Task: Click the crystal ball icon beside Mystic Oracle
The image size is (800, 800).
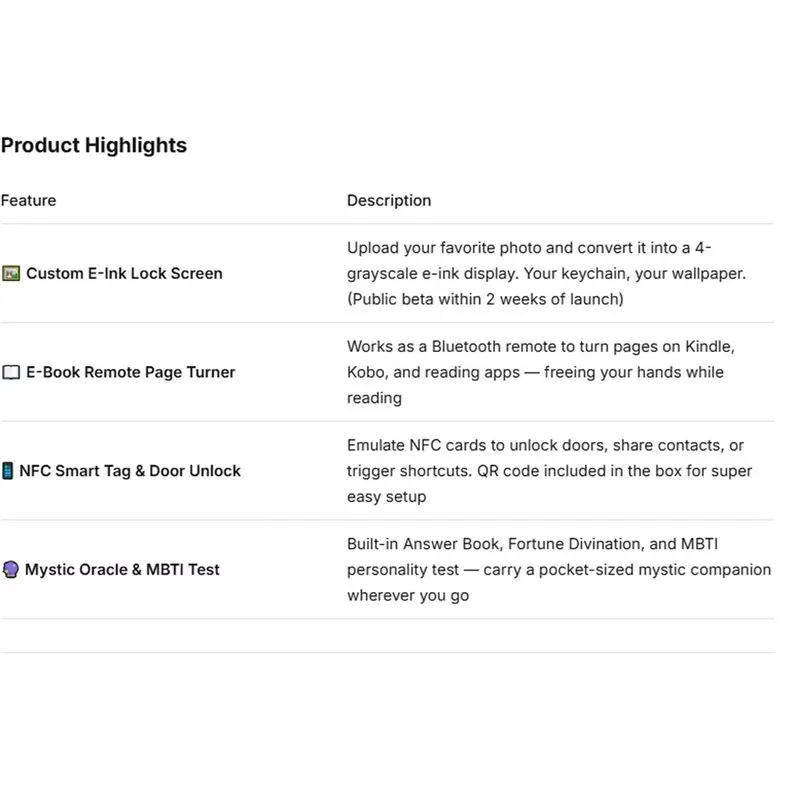Action: point(10,569)
